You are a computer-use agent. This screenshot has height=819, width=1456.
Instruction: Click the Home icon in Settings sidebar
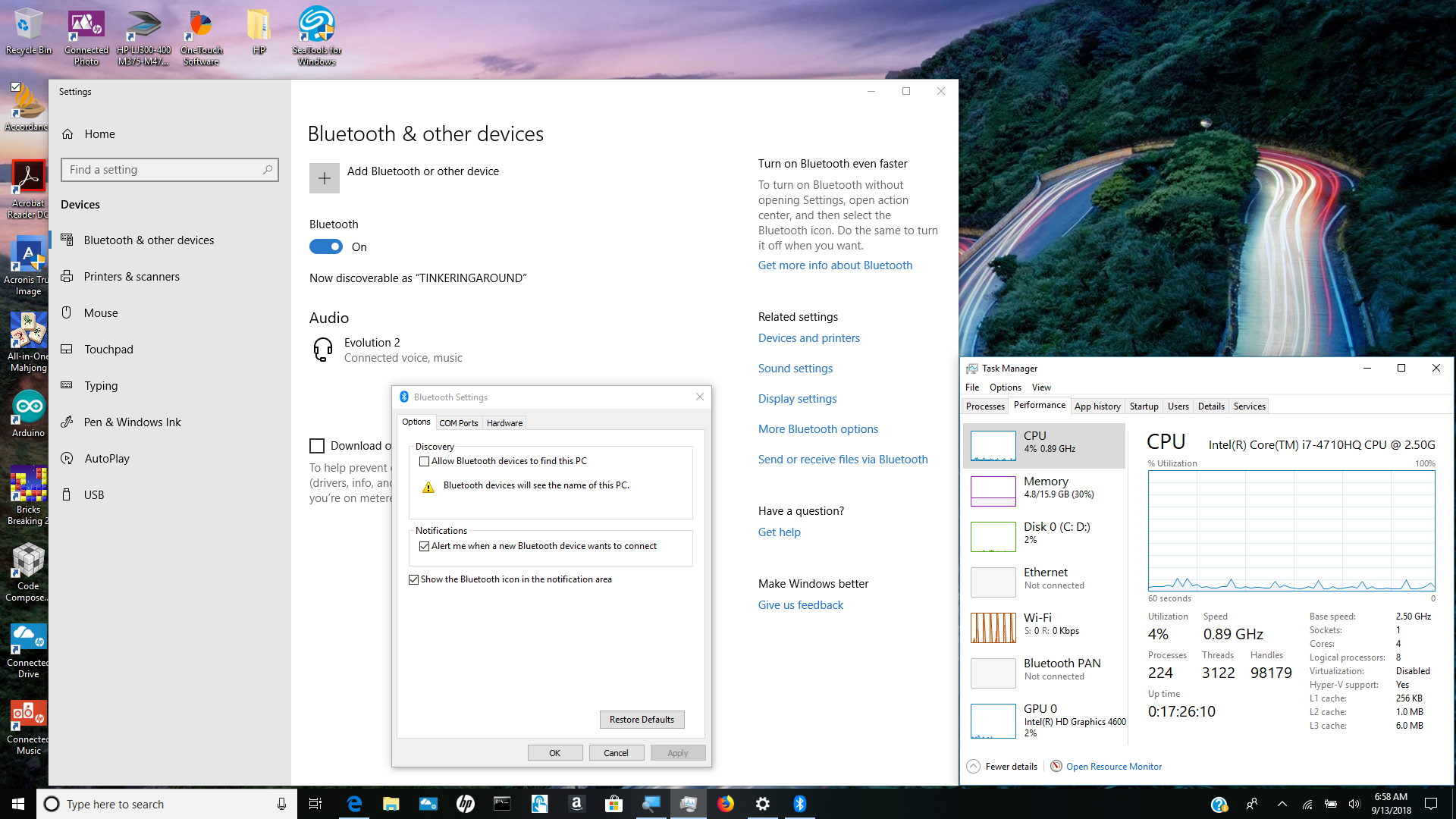[x=67, y=134]
